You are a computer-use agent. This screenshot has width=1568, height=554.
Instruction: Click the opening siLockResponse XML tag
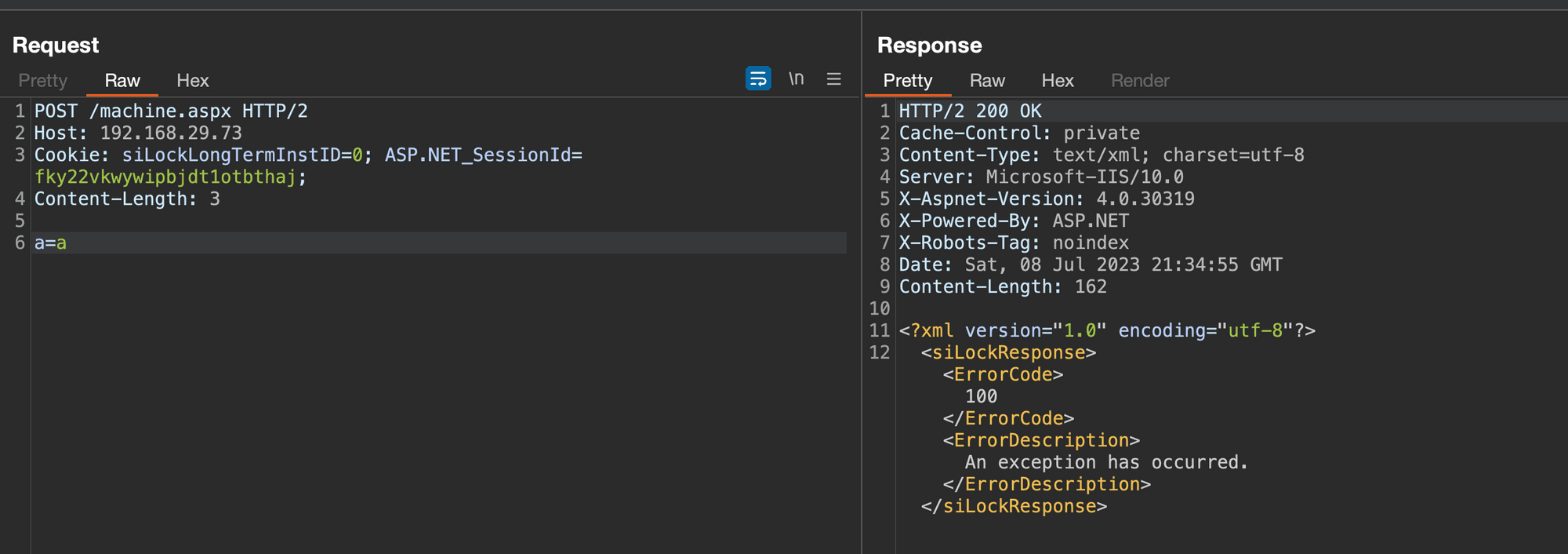[x=1008, y=353]
